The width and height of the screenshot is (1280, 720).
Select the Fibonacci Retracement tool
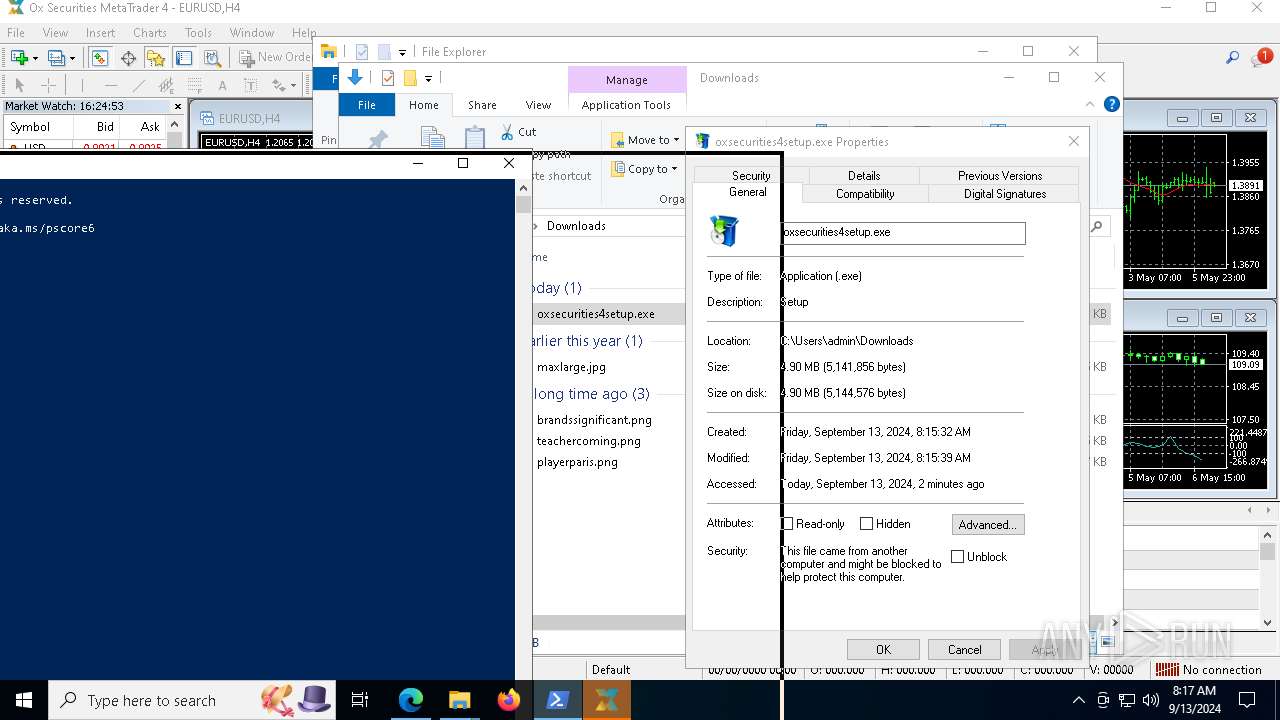(195, 86)
